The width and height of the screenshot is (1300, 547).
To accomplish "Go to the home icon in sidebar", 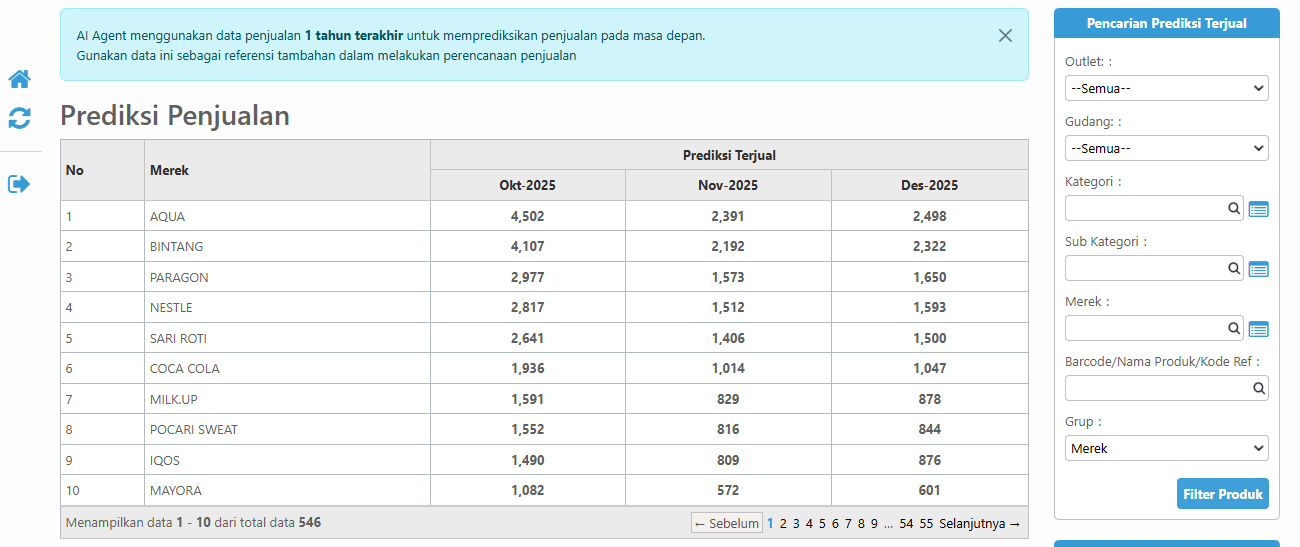I will (x=19, y=79).
